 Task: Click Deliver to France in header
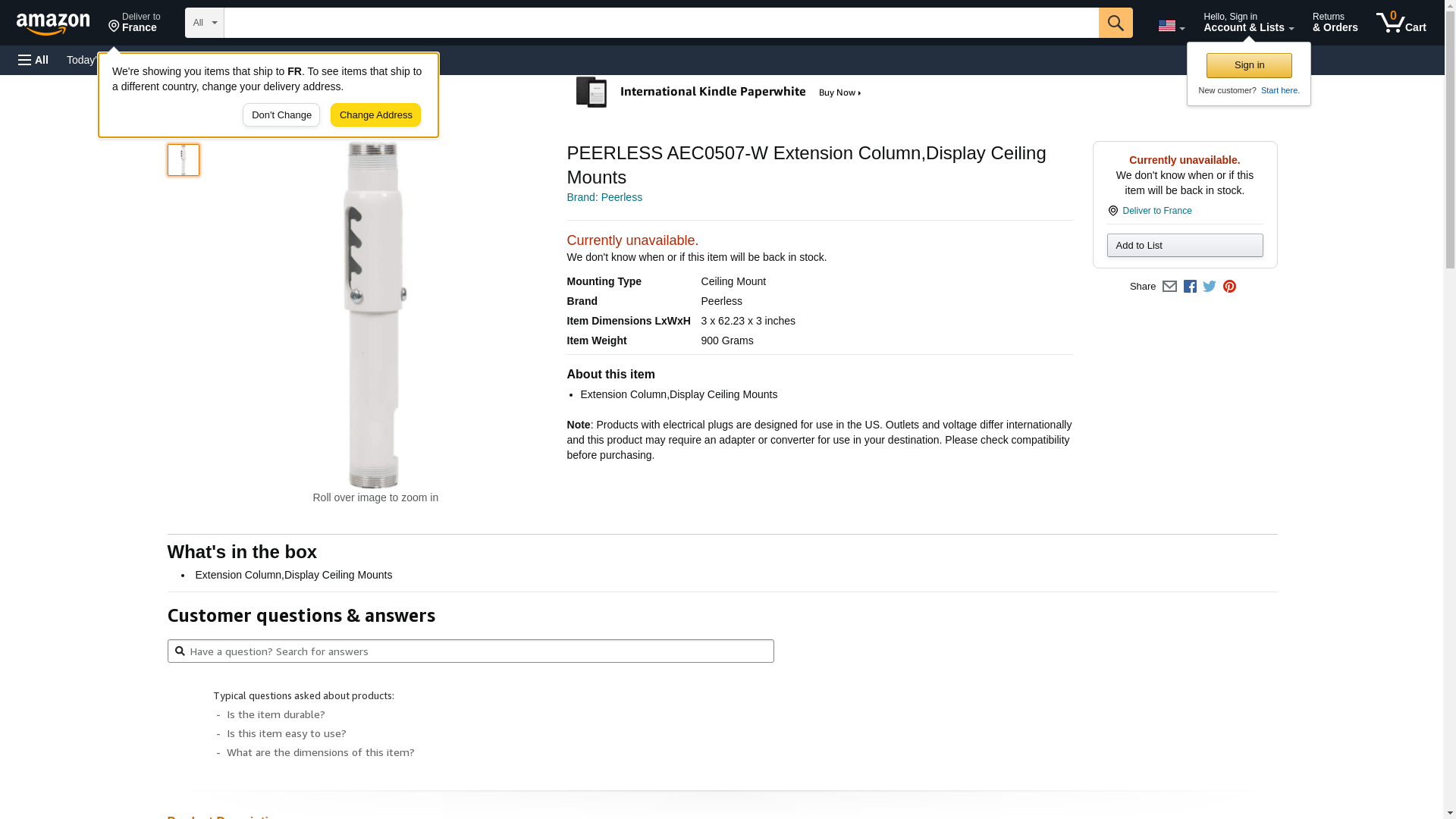134,23
